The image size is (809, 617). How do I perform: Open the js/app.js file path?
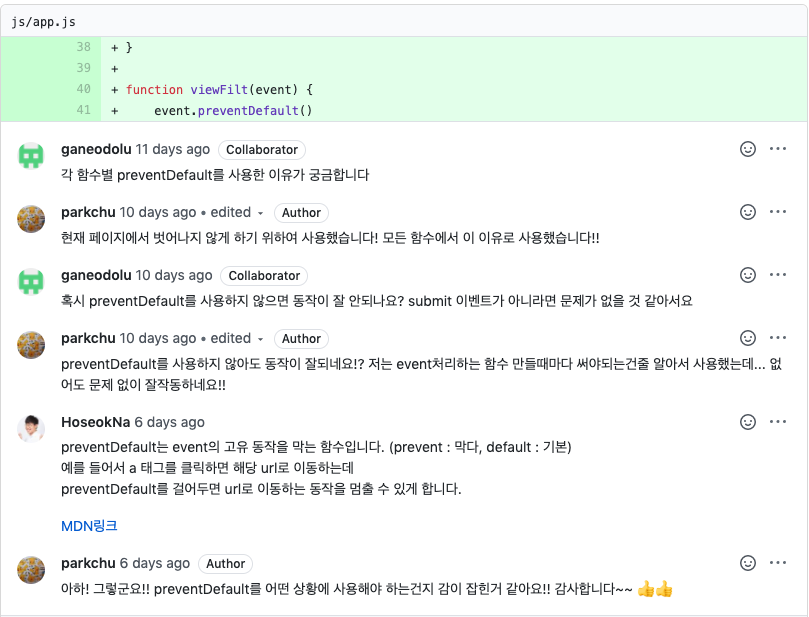tap(43, 22)
